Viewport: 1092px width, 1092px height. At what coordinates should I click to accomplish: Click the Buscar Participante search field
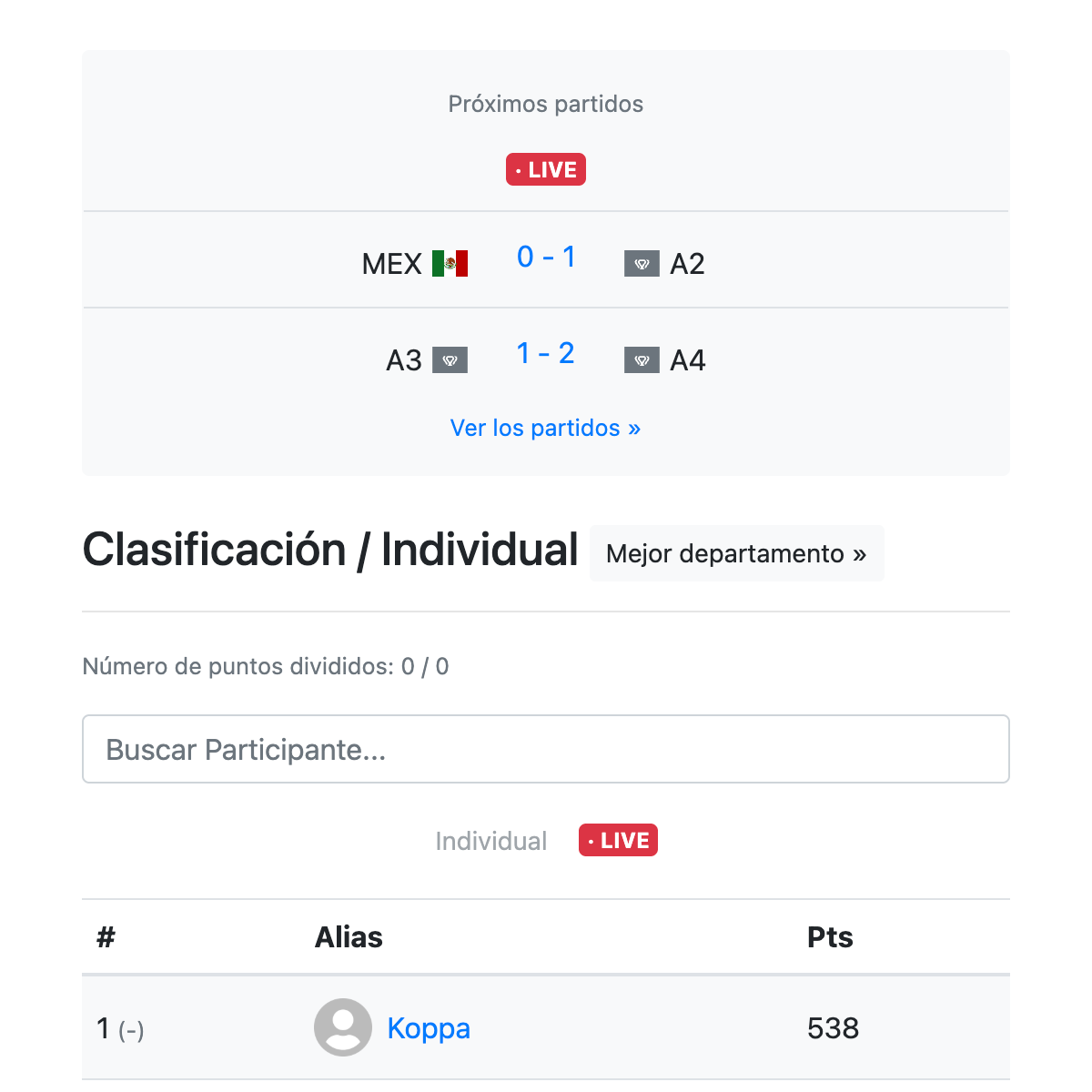coord(545,749)
